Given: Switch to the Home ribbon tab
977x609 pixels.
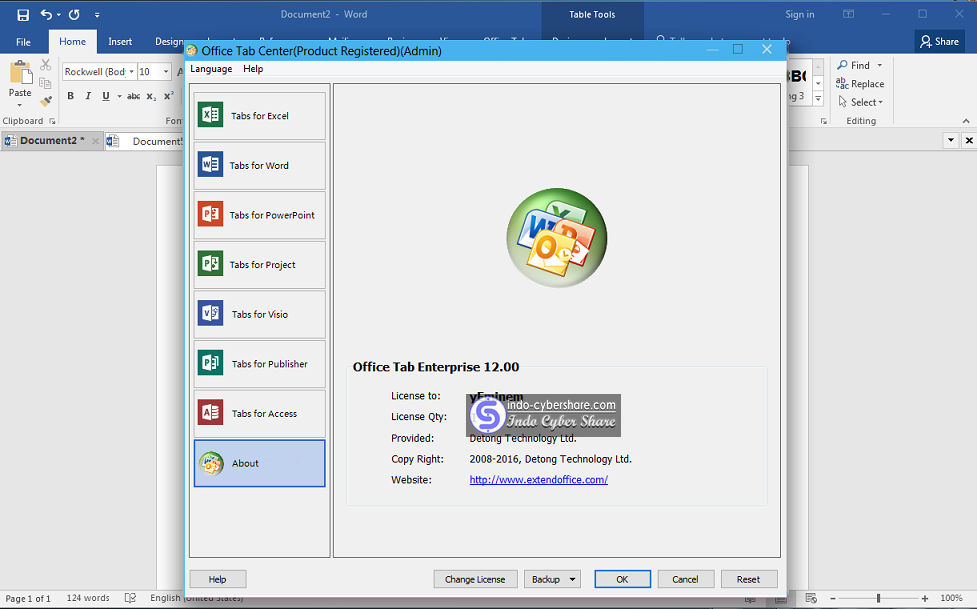Looking at the screenshot, I should (x=72, y=42).
